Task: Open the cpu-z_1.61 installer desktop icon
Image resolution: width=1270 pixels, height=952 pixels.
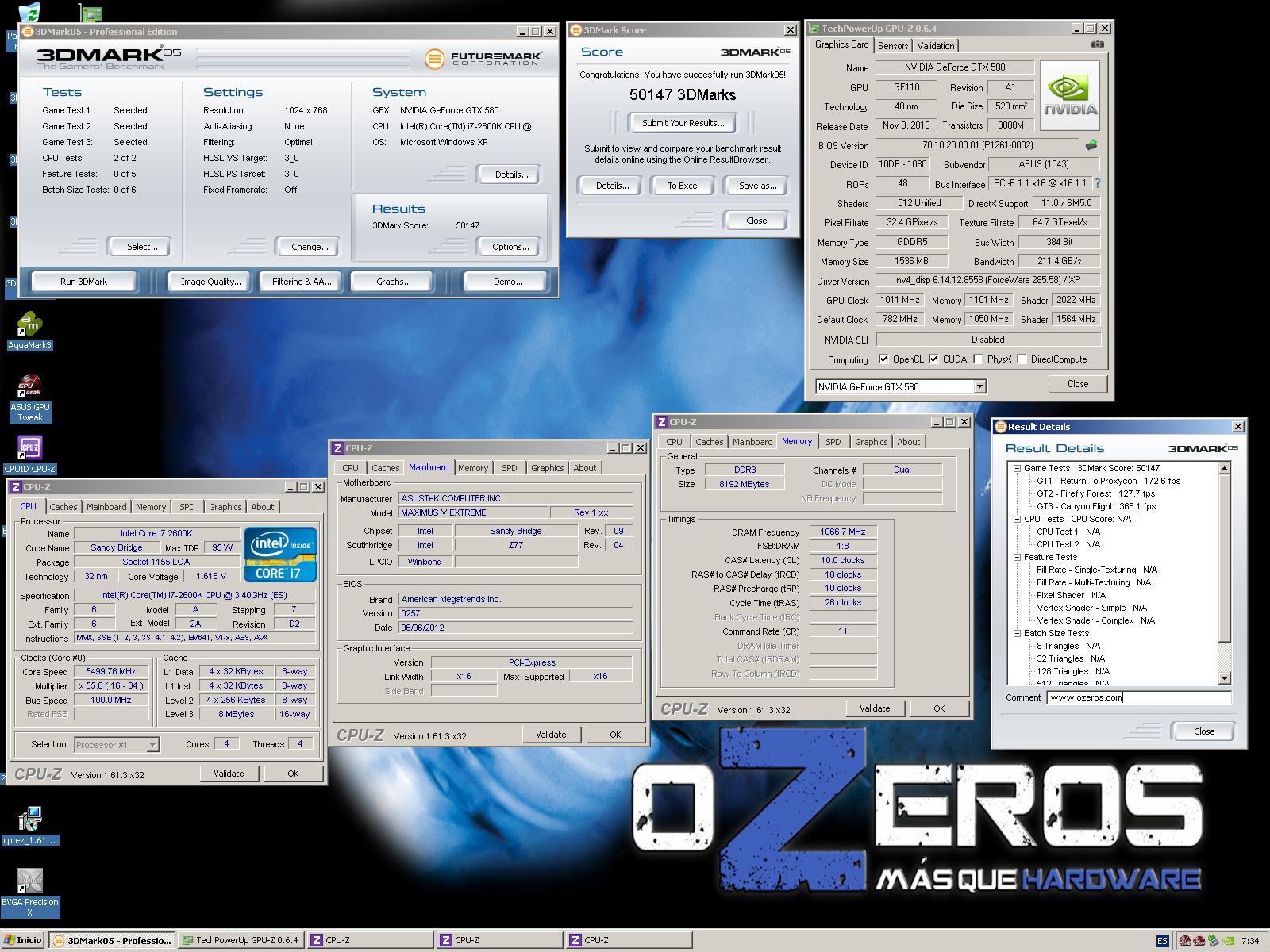Action: click(x=29, y=825)
